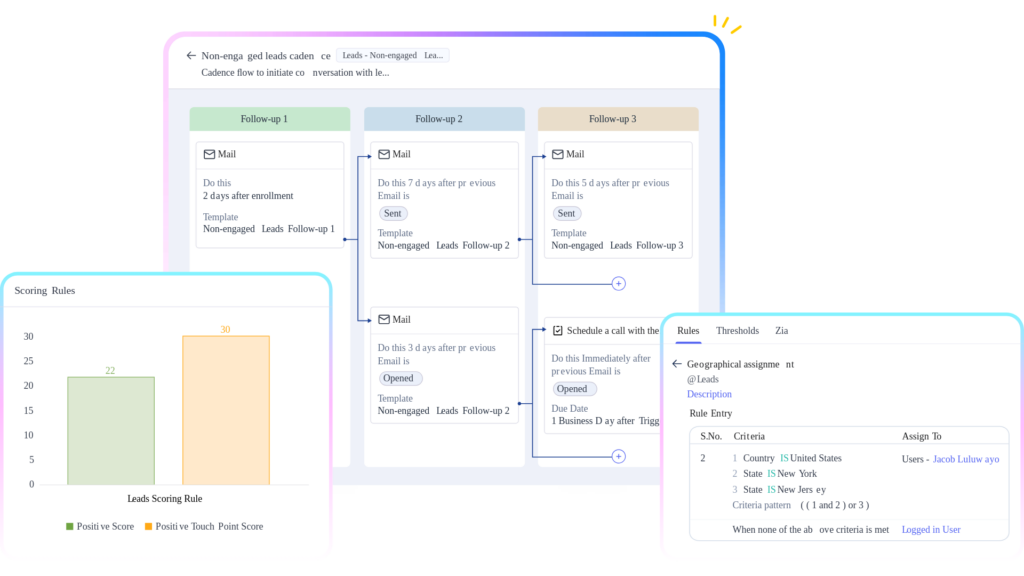Click the Schedule a call task icon
The height and width of the screenshot is (576, 1024).
558,331
